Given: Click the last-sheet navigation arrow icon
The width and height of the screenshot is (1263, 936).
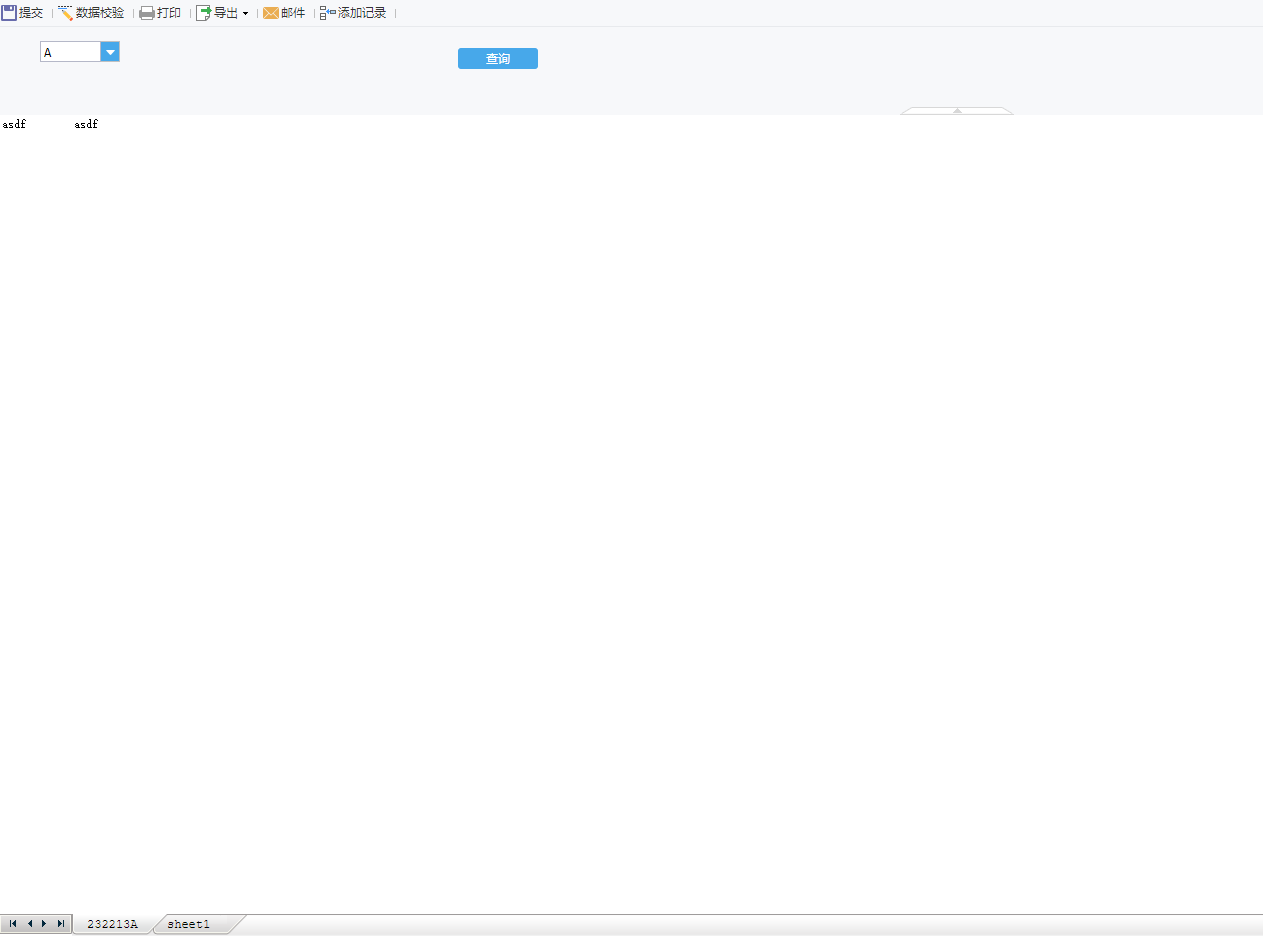Looking at the screenshot, I should (60, 923).
